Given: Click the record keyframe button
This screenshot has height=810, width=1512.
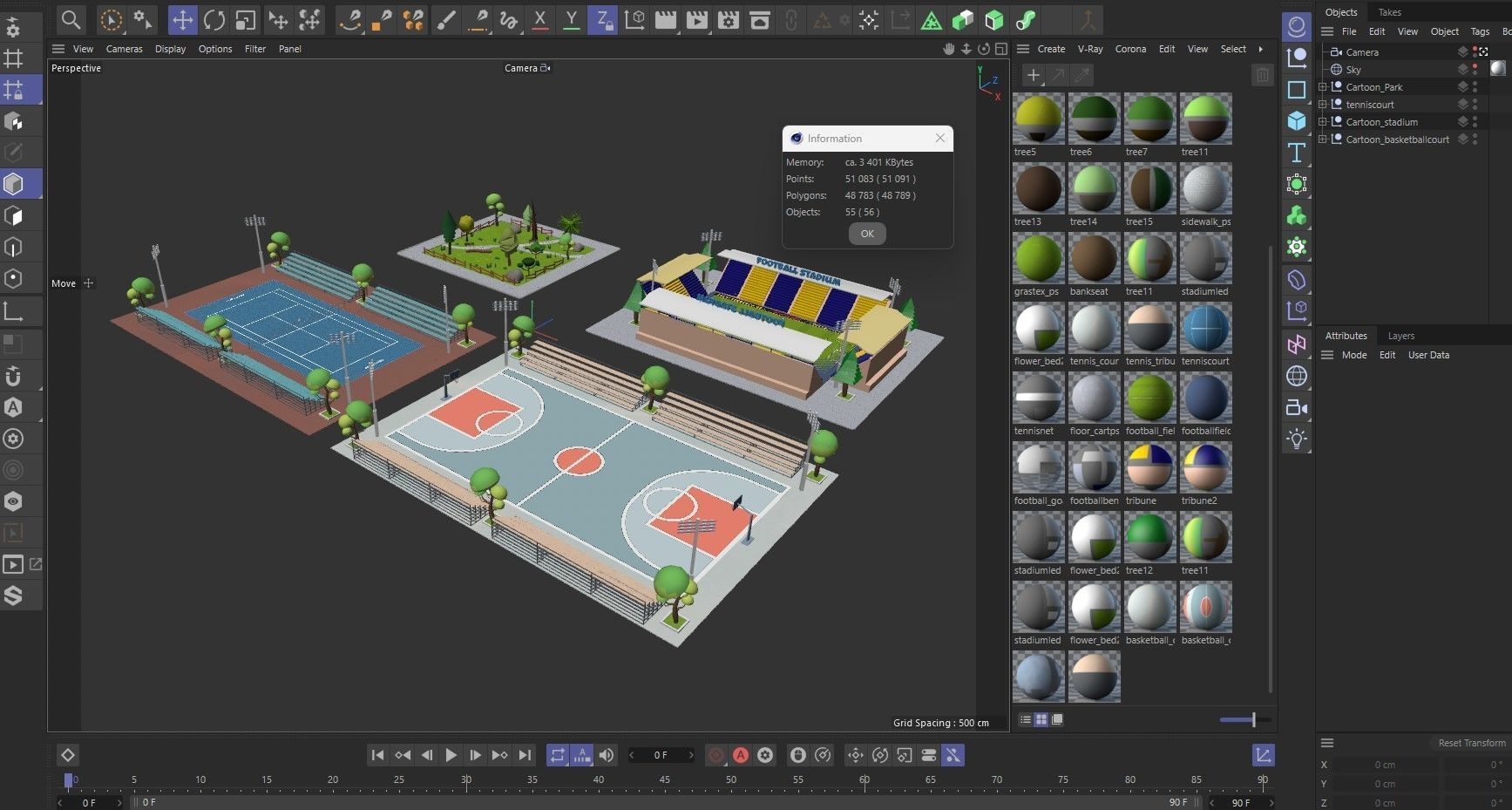Looking at the screenshot, I should click(x=716, y=755).
